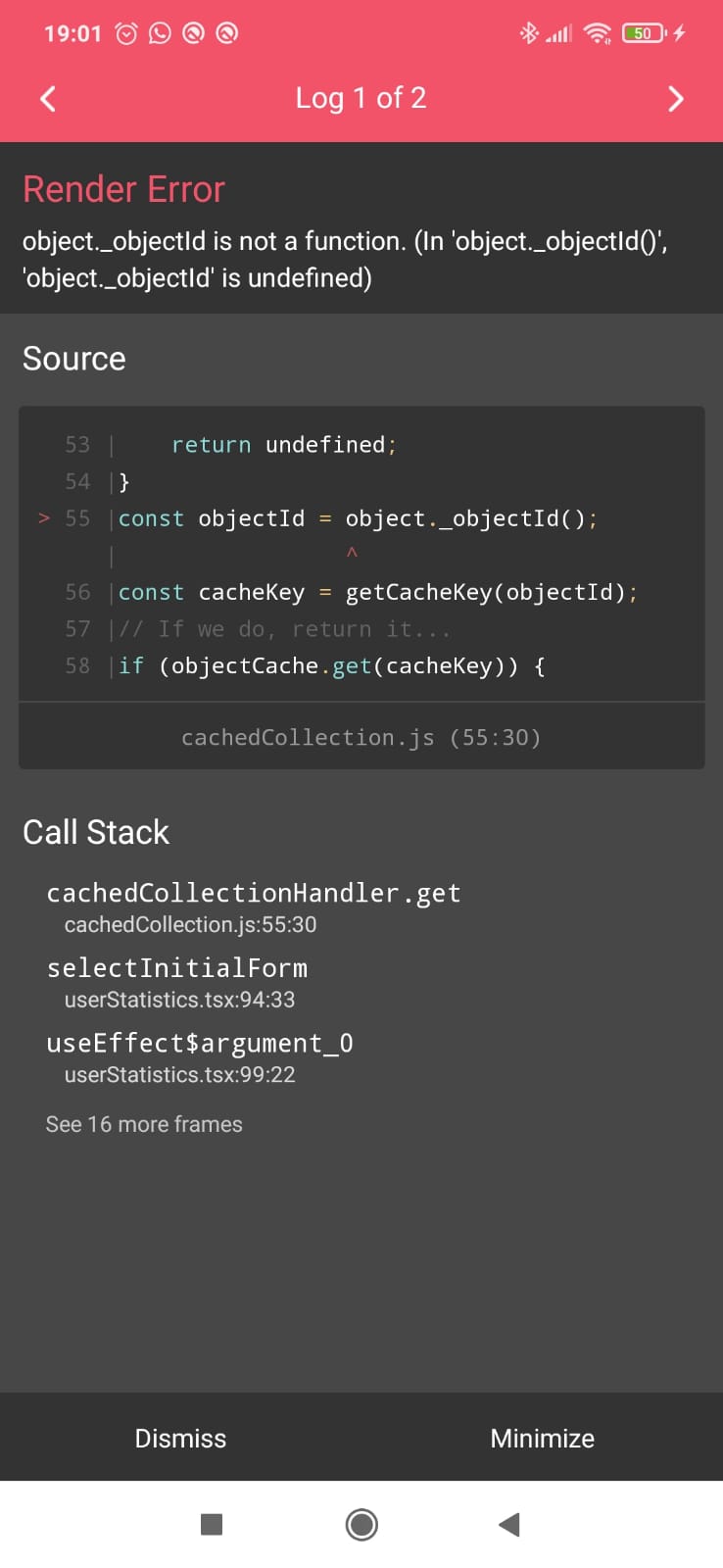Tap the cachedCollection.js (55:30) source file label
Screen dimensions: 723x1568
pyautogui.click(x=361, y=737)
